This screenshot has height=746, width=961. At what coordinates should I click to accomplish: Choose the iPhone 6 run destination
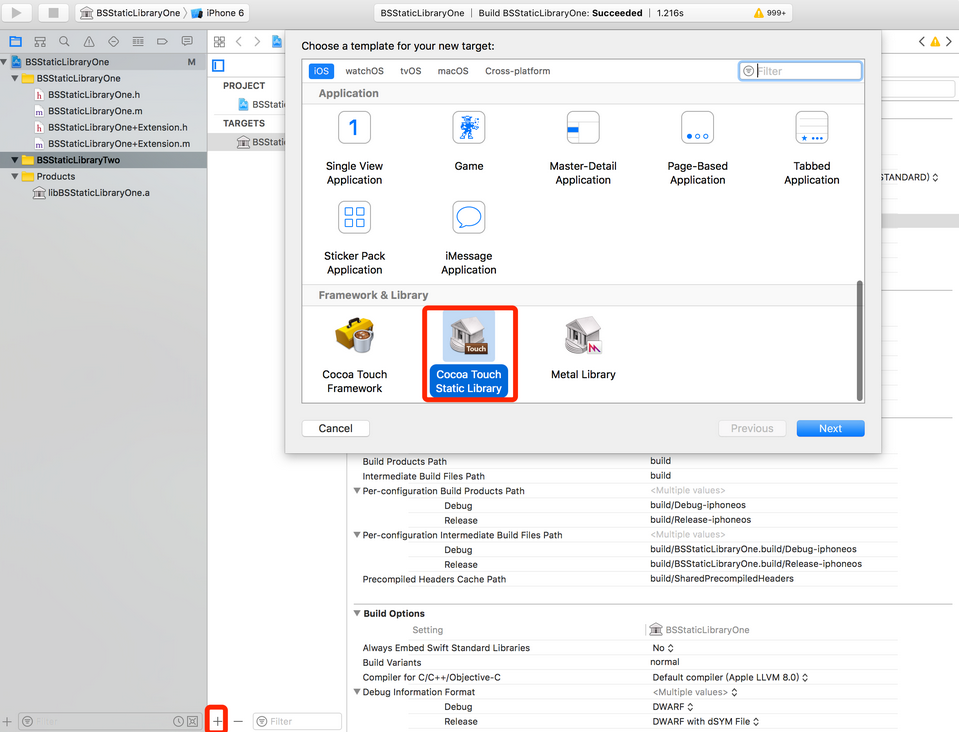coord(218,13)
